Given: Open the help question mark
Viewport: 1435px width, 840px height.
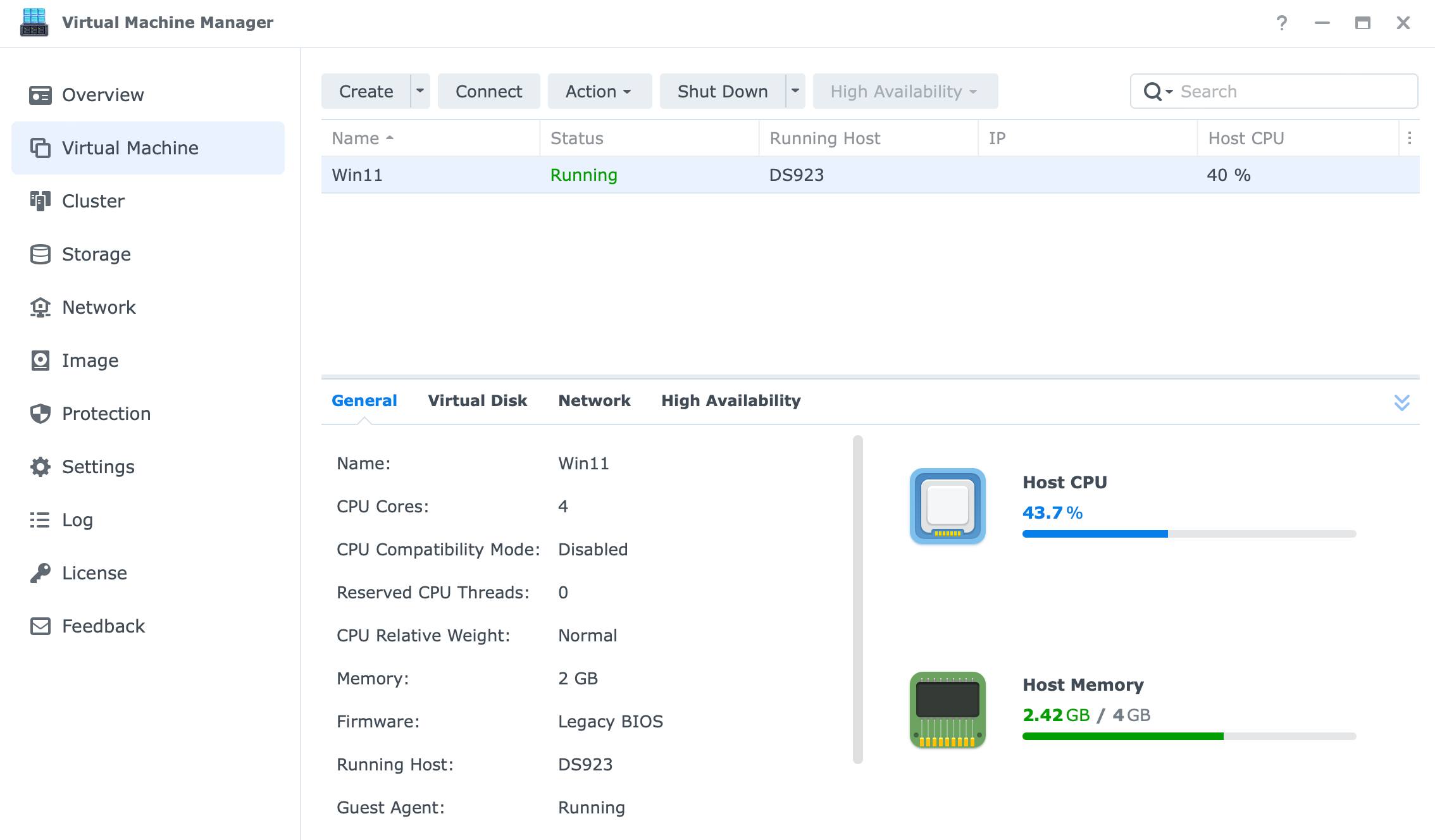Looking at the screenshot, I should [x=1282, y=23].
